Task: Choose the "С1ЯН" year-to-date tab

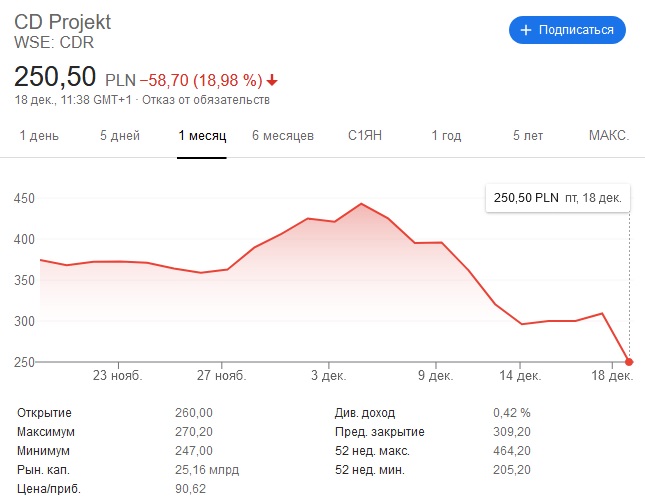Action: coord(365,135)
